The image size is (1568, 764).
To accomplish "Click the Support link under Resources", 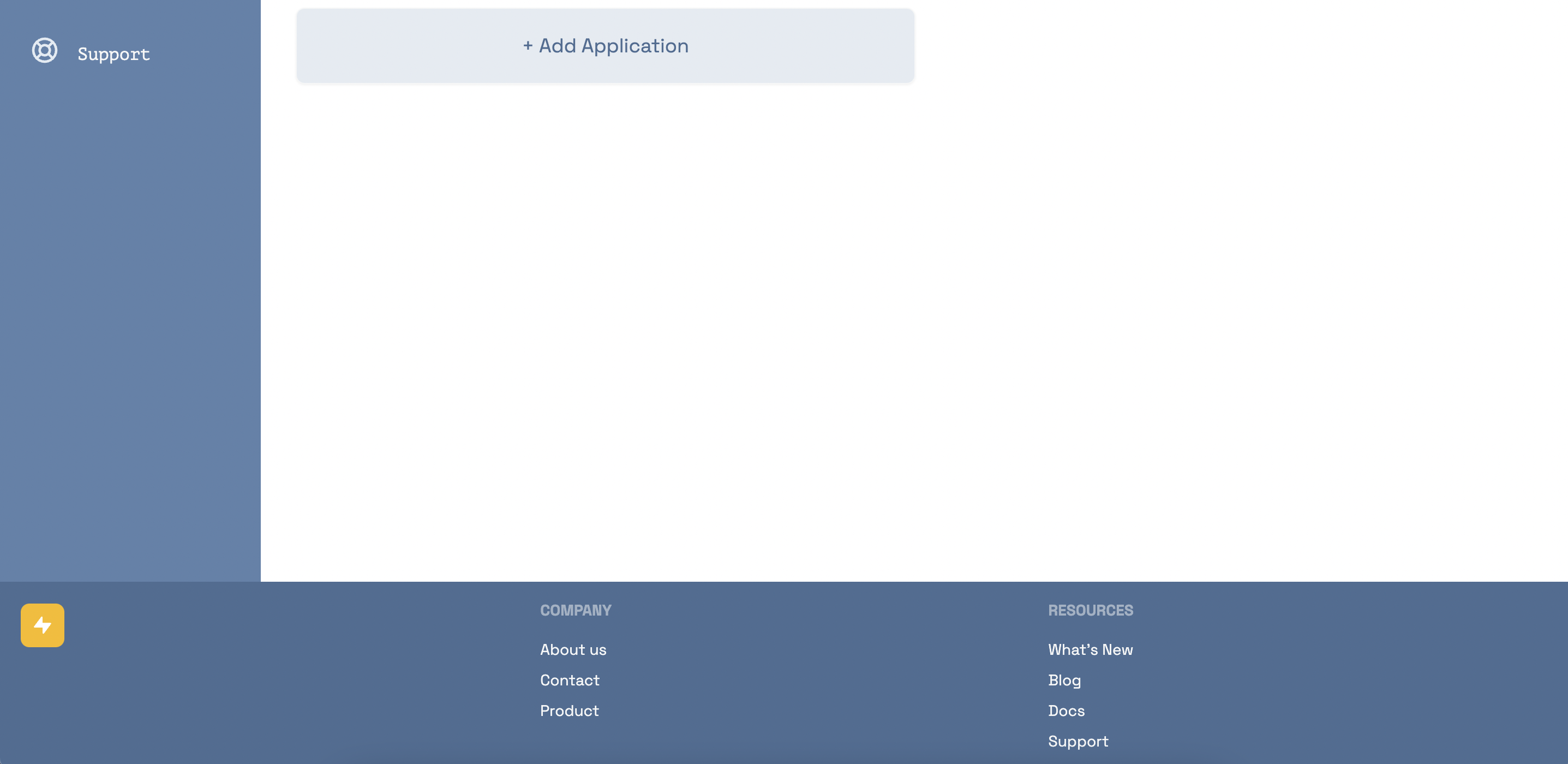I will [1078, 741].
